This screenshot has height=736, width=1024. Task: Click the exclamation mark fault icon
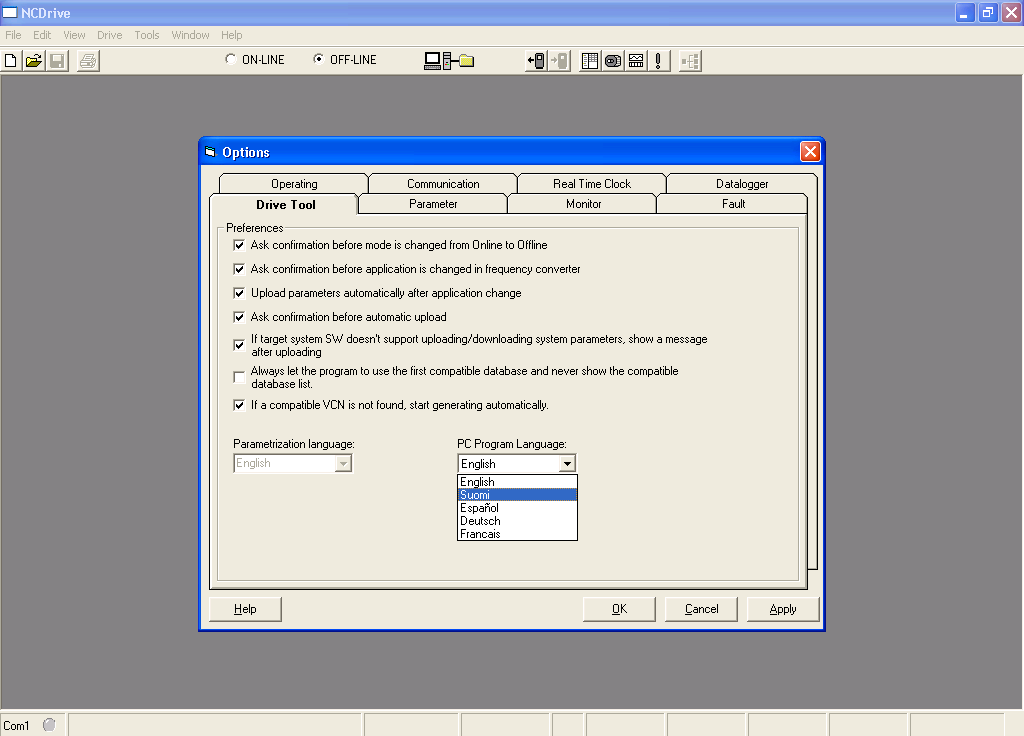[x=658, y=61]
